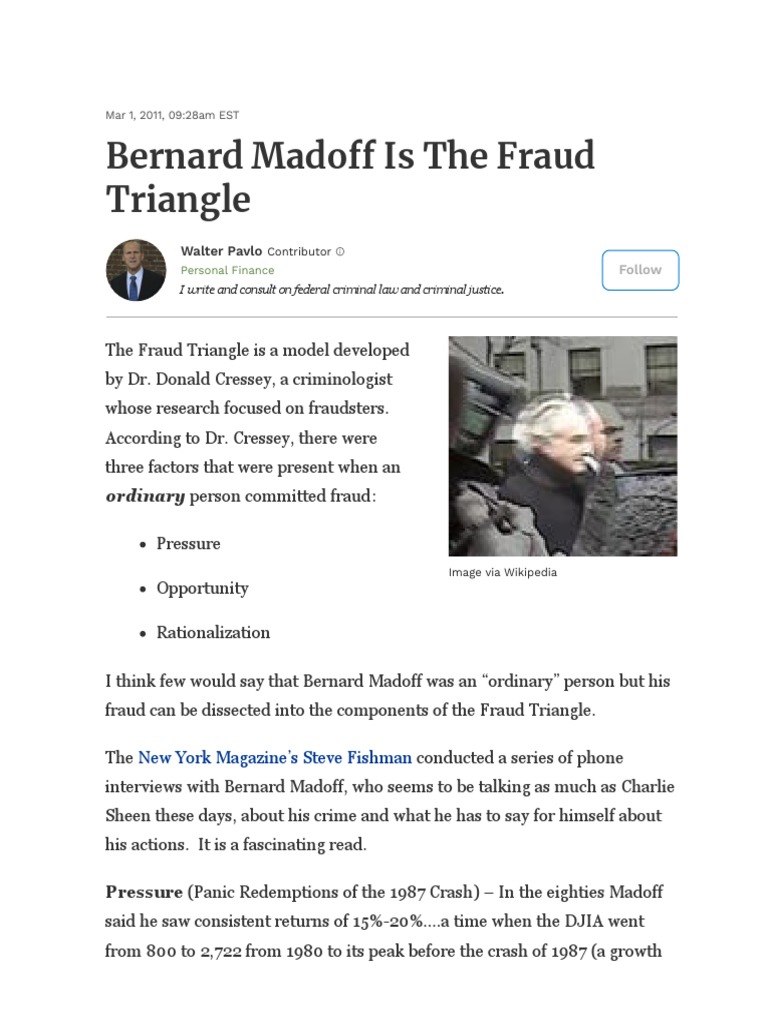The width and height of the screenshot is (768, 1024).
Task: Click the 'Rationalization' bullet item
Action: [213, 632]
